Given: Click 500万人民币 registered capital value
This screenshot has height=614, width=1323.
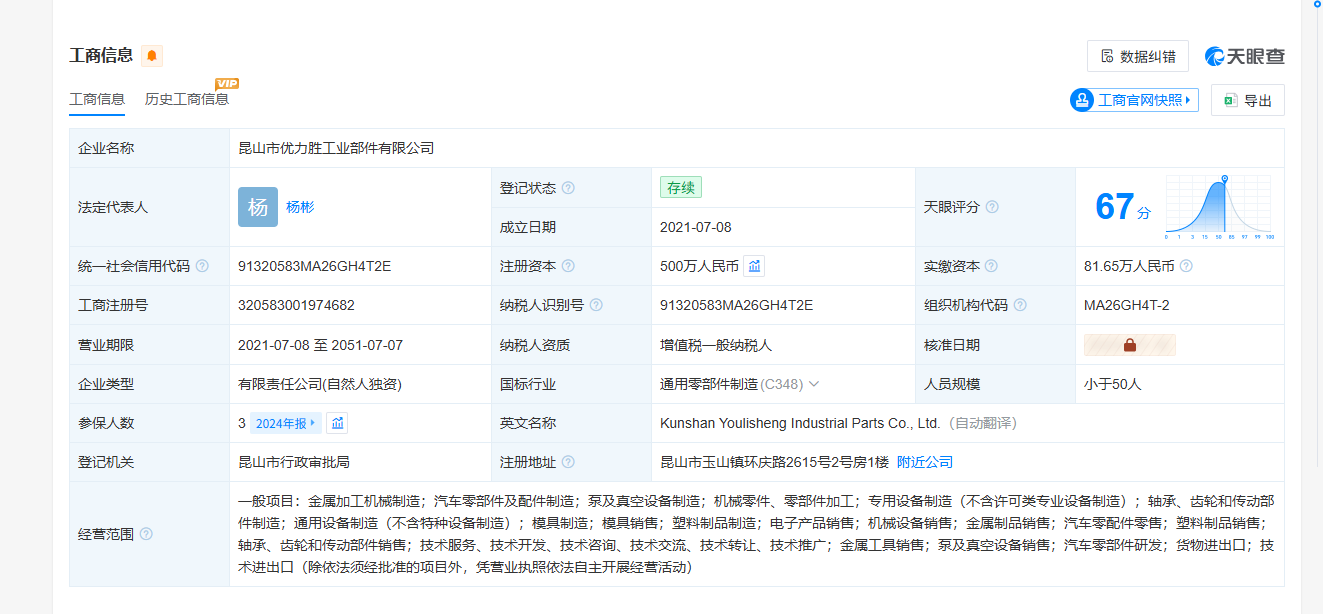Looking at the screenshot, I should coord(699,266).
